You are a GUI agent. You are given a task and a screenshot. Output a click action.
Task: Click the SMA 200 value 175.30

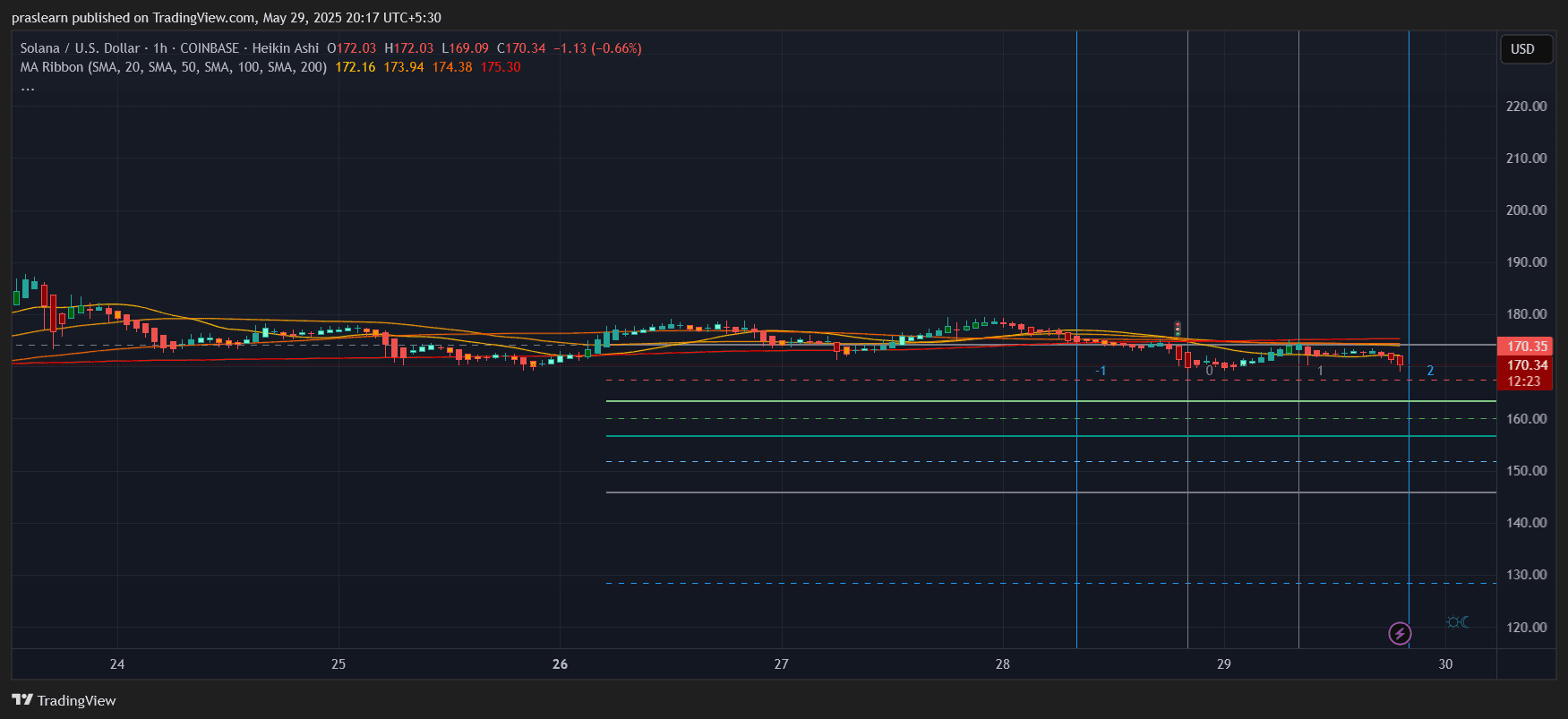click(x=501, y=67)
